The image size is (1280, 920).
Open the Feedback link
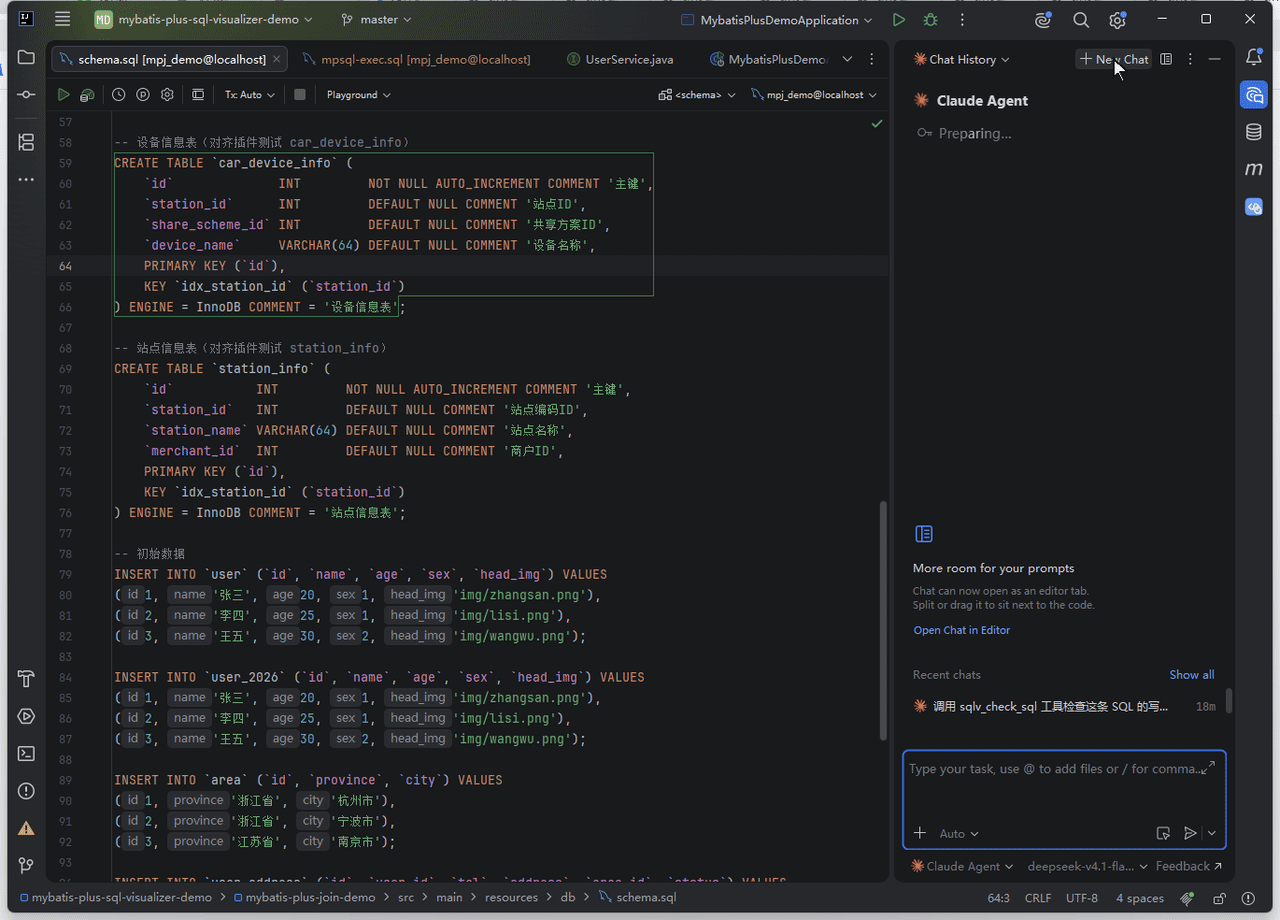click(x=1188, y=866)
